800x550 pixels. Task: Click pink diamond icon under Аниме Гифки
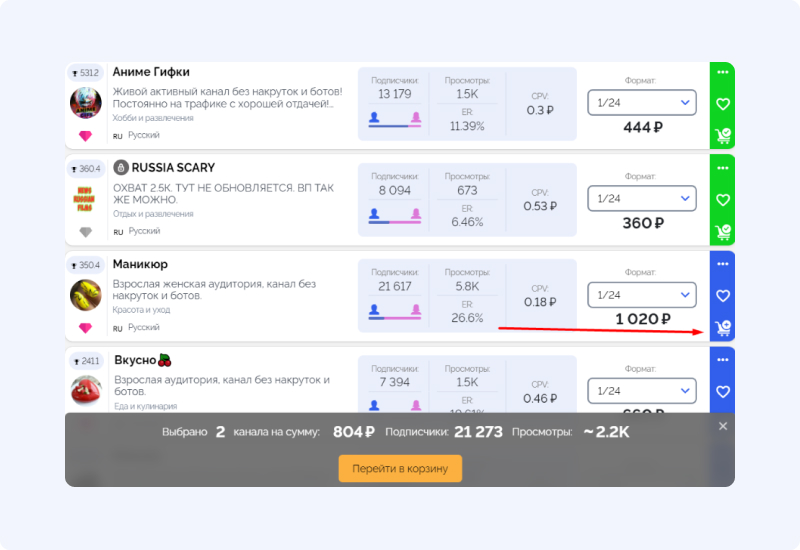coord(85,136)
